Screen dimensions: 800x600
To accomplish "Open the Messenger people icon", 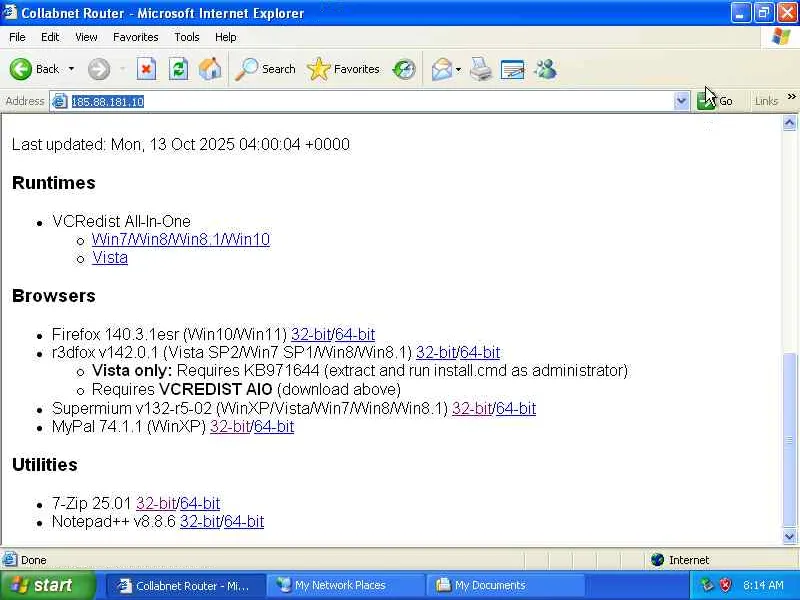I will pyautogui.click(x=545, y=69).
